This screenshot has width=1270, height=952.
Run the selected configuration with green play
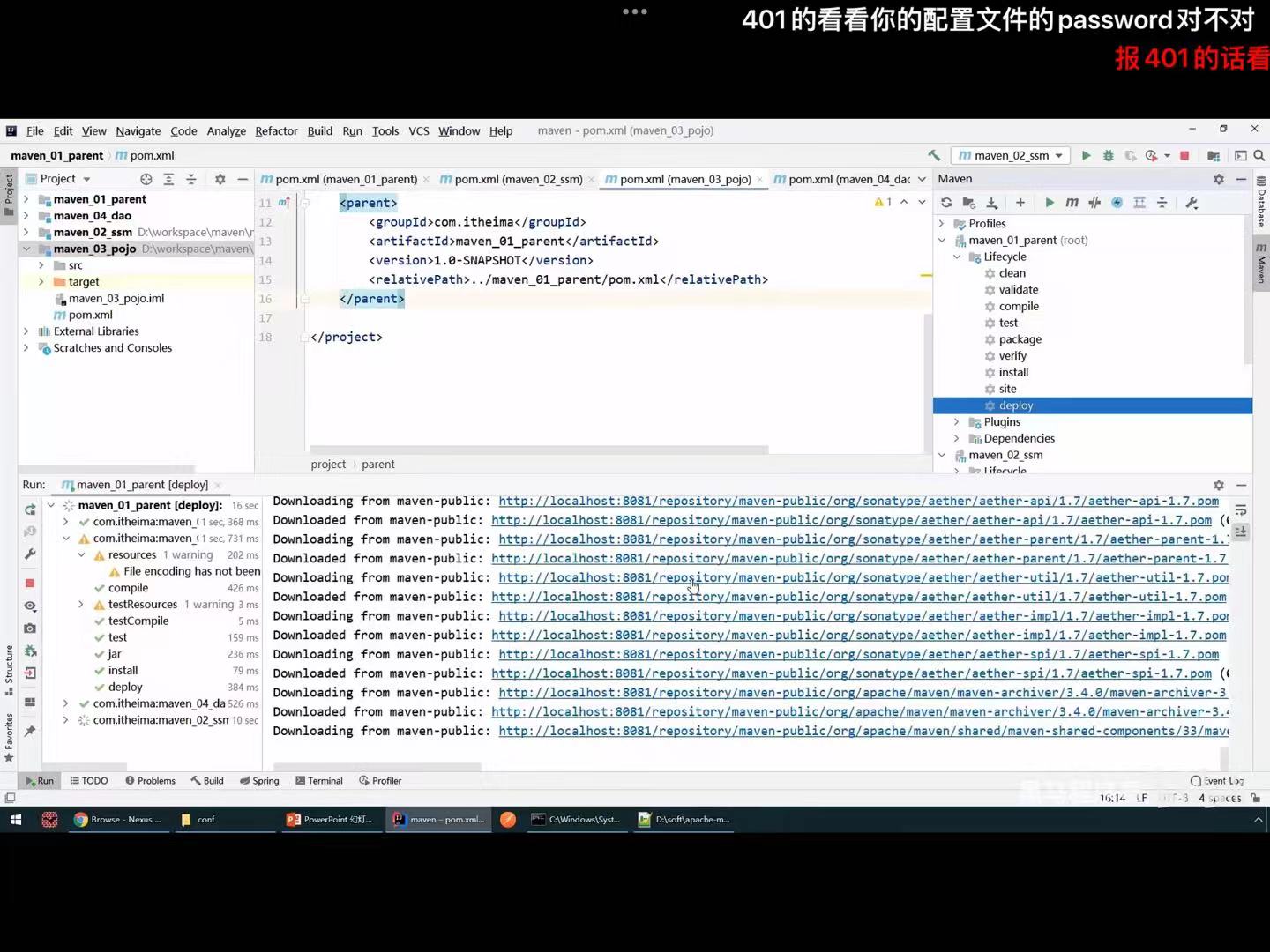click(1086, 155)
